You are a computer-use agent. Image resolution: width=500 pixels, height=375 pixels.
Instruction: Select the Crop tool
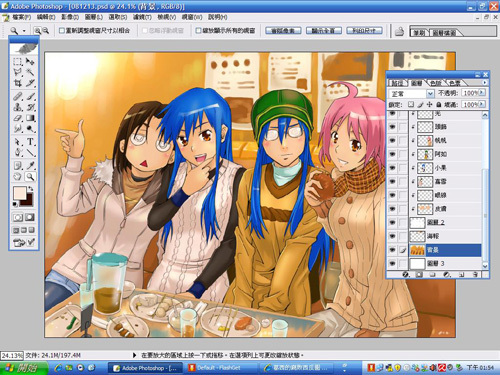click(18, 83)
